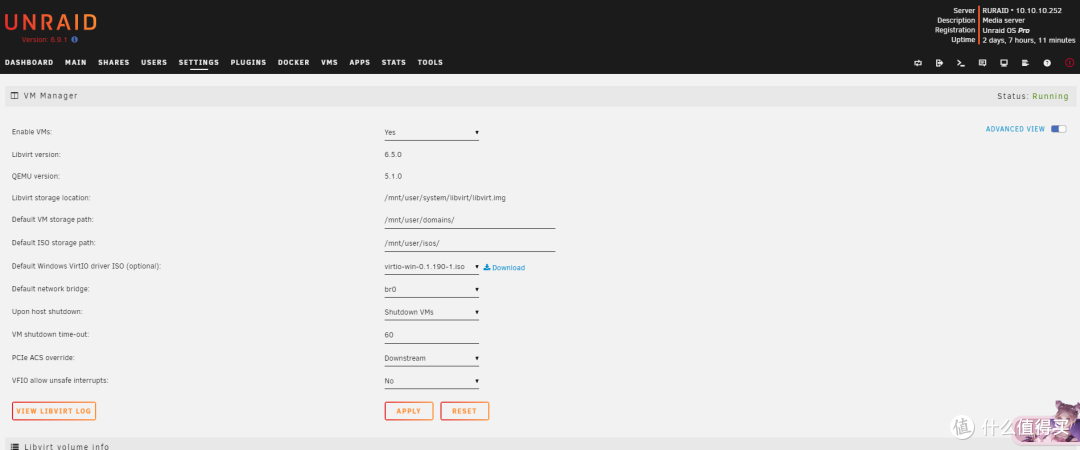The height and width of the screenshot is (450, 1080).
Task: Open the system Log icon
Action: tap(1025, 63)
